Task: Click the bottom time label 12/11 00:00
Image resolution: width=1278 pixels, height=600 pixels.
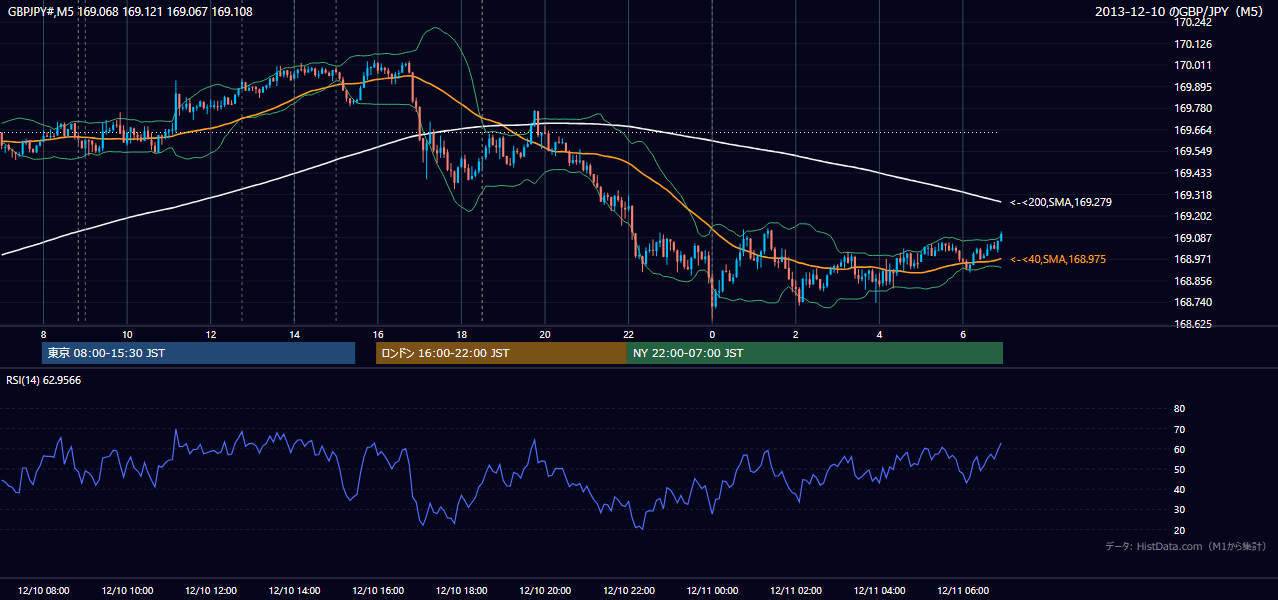Action: coord(712,591)
